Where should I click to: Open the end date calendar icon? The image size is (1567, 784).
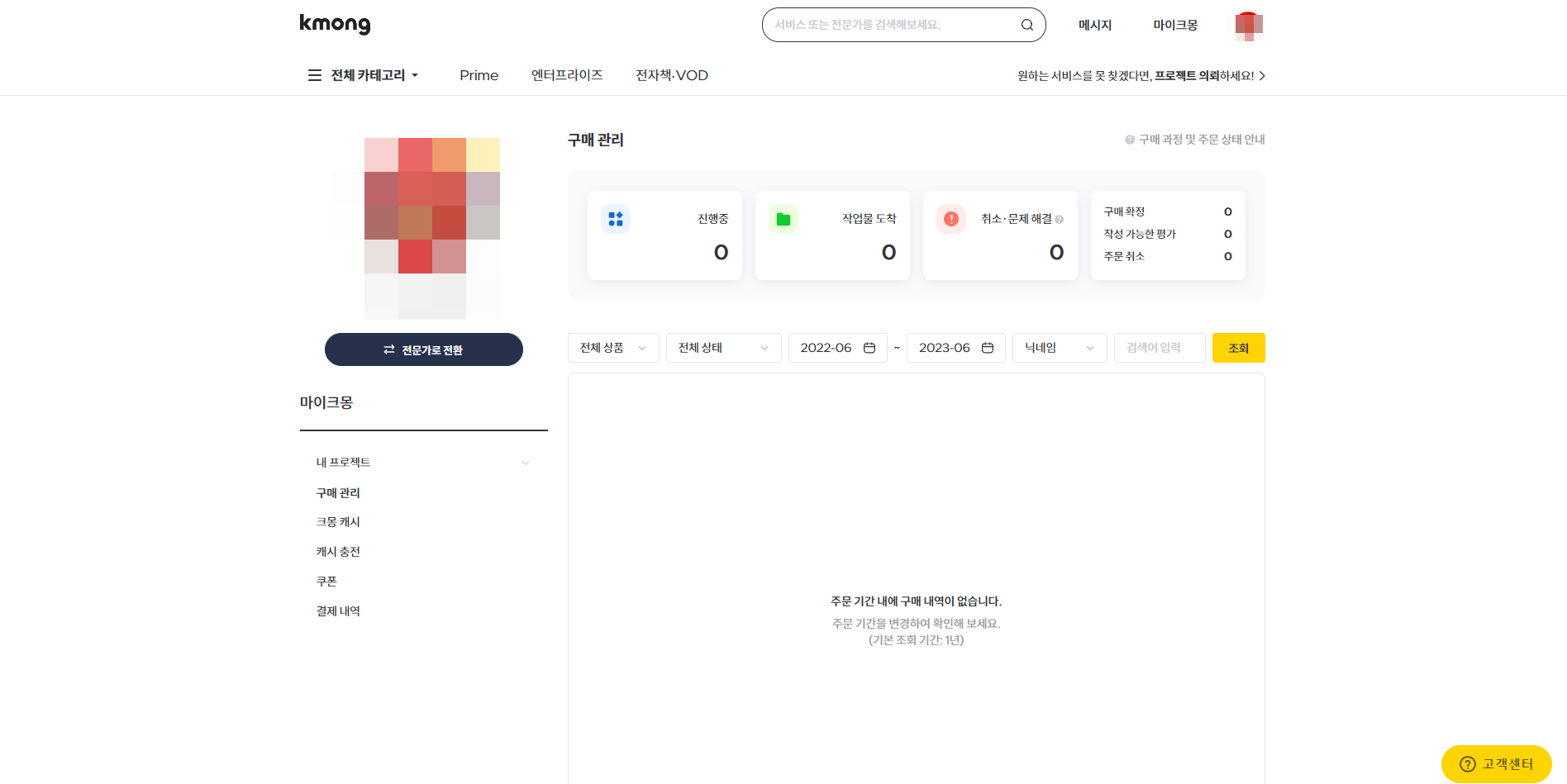coord(988,348)
